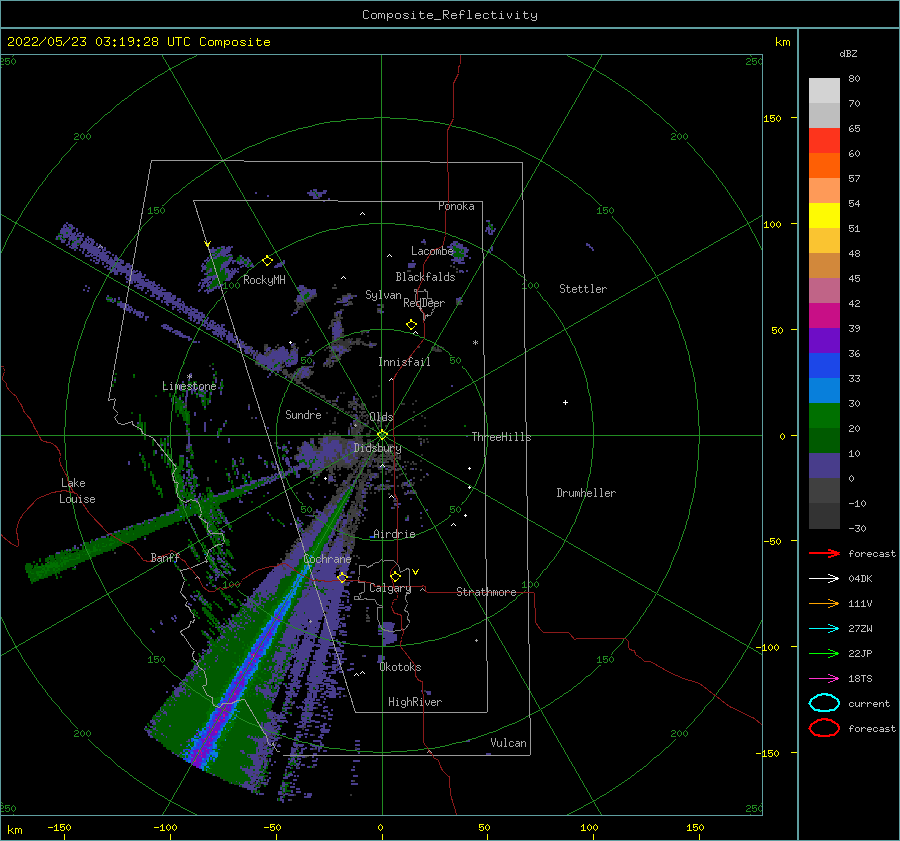The height and width of the screenshot is (841, 900).
Task: Click the cyan 27ZW arrow legend icon
Action: click(x=824, y=629)
